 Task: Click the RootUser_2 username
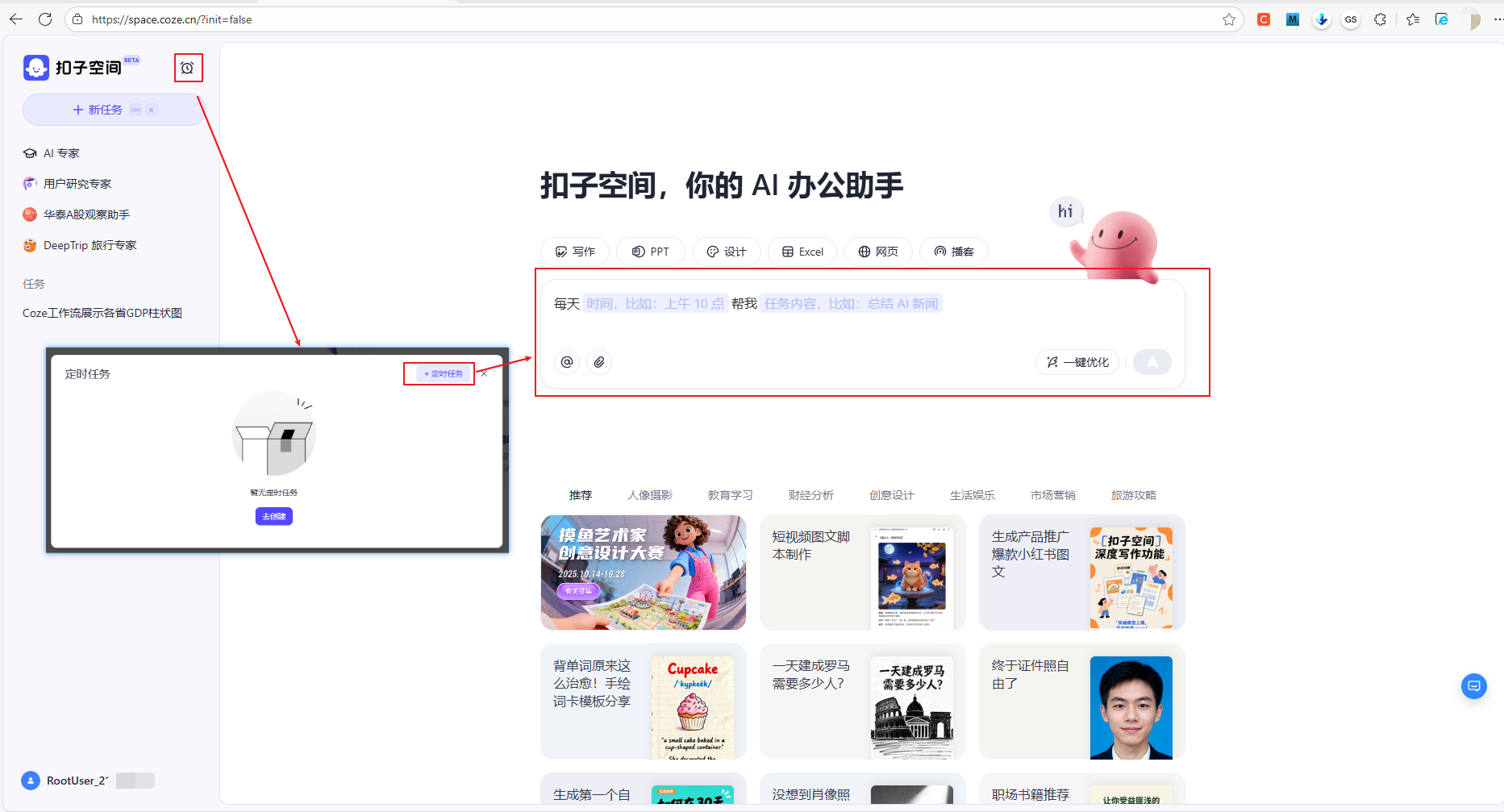click(x=77, y=781)
